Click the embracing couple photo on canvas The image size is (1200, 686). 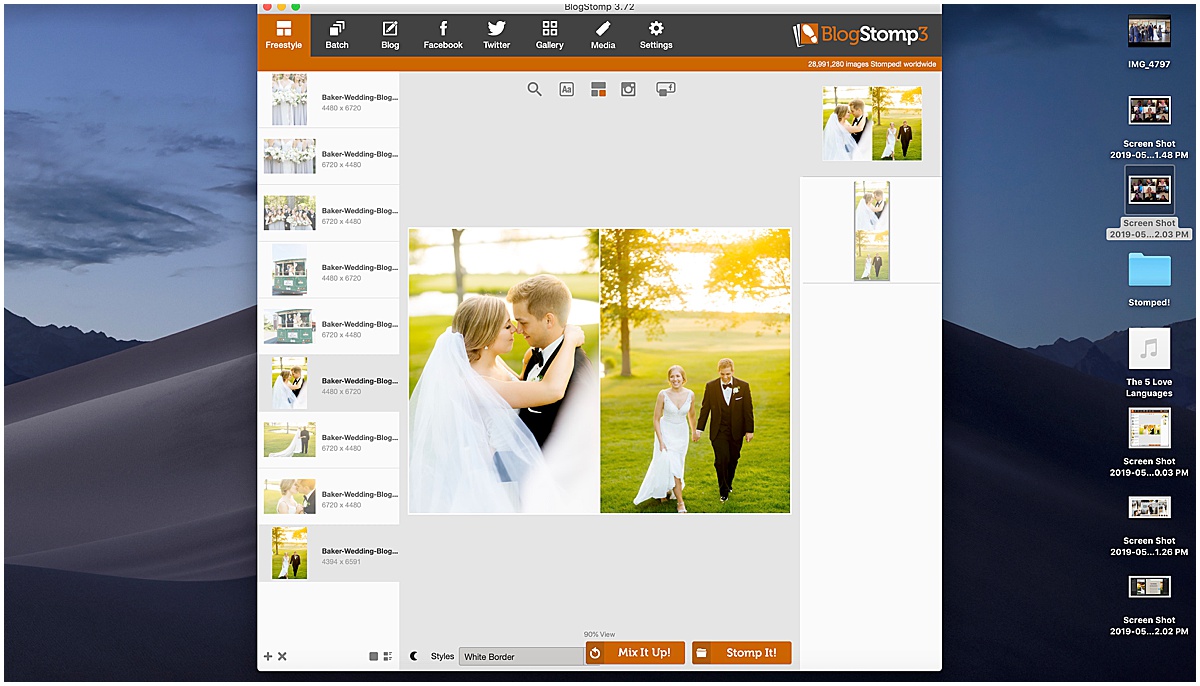coord(504,371)
